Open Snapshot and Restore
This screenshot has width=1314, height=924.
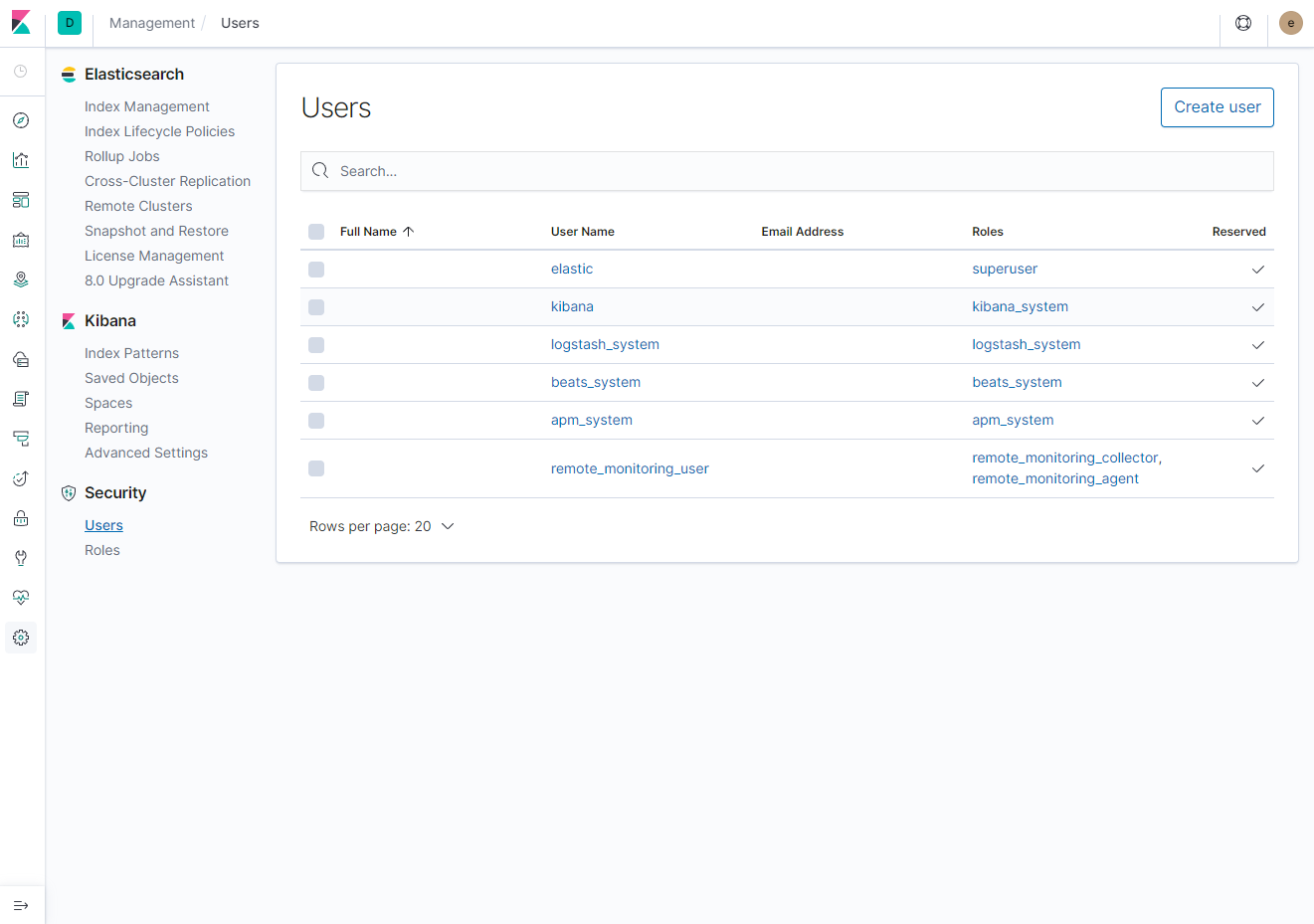click(156, 231)
